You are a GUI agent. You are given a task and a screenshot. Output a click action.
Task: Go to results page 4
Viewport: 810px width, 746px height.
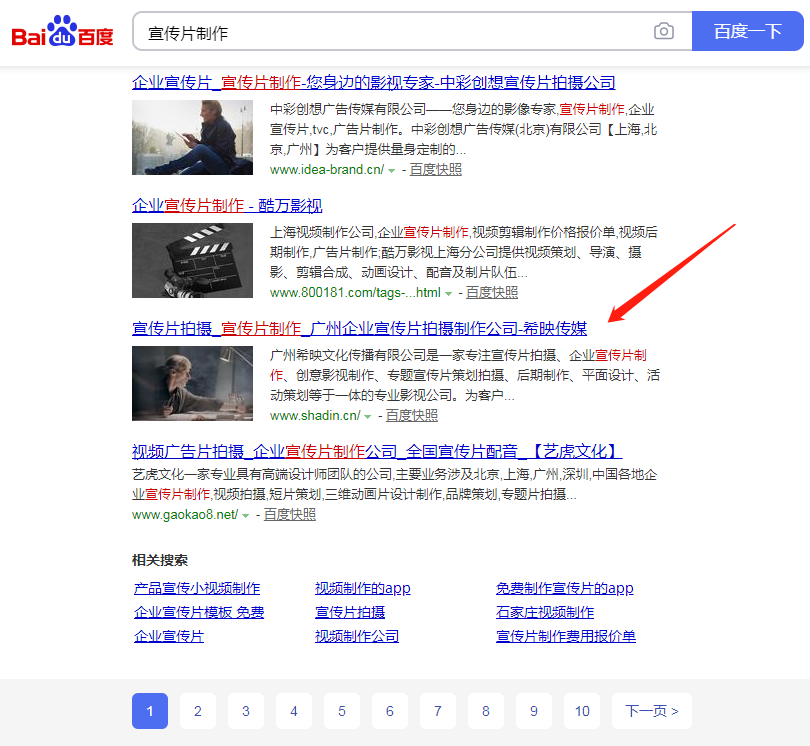tap(294, 711)
